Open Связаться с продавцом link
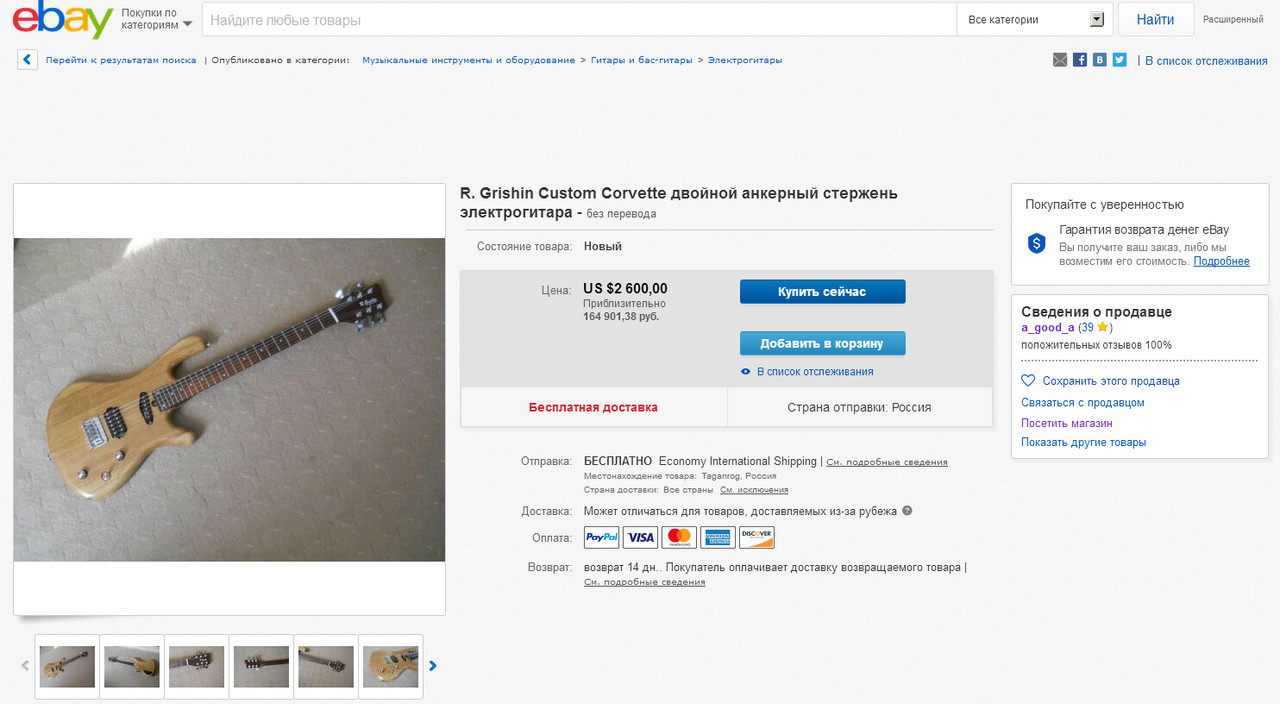The width and height of the screenshot is (1280, 704). [1083, 402]
